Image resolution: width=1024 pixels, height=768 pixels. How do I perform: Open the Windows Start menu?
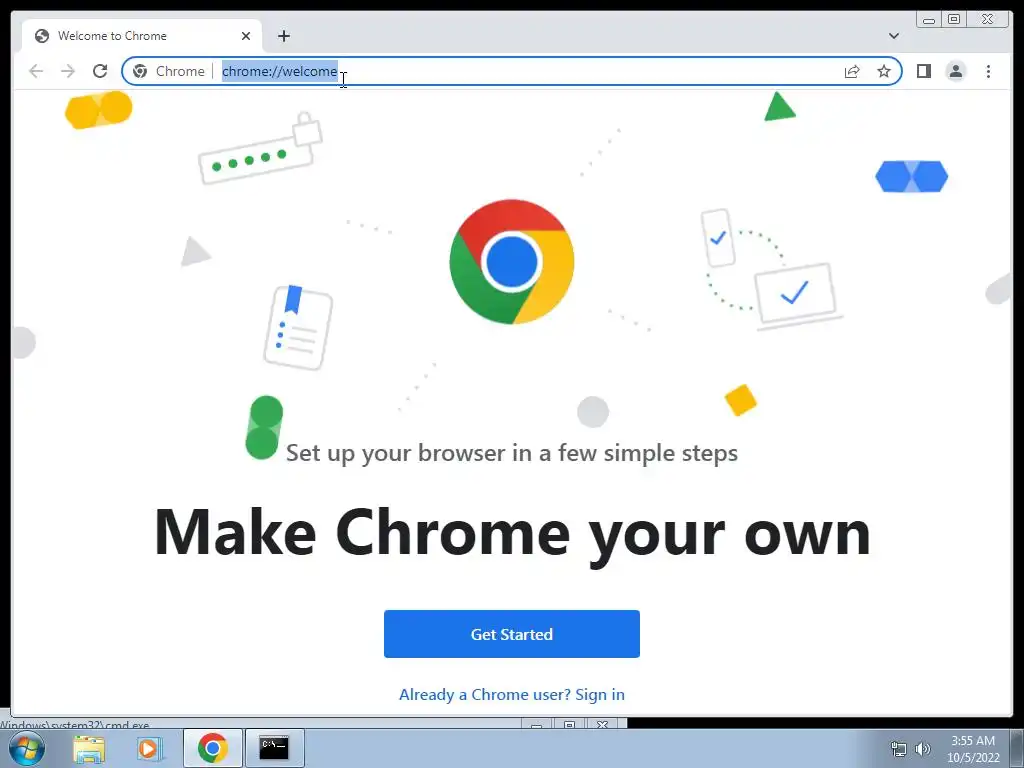pos(26,748)
